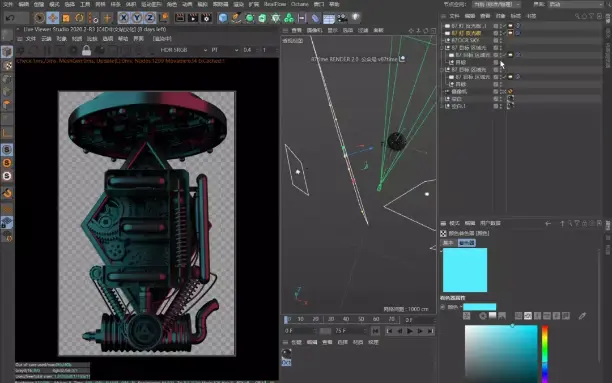
Task: Select the Oct material thumbnail
Action: [286, 356]
